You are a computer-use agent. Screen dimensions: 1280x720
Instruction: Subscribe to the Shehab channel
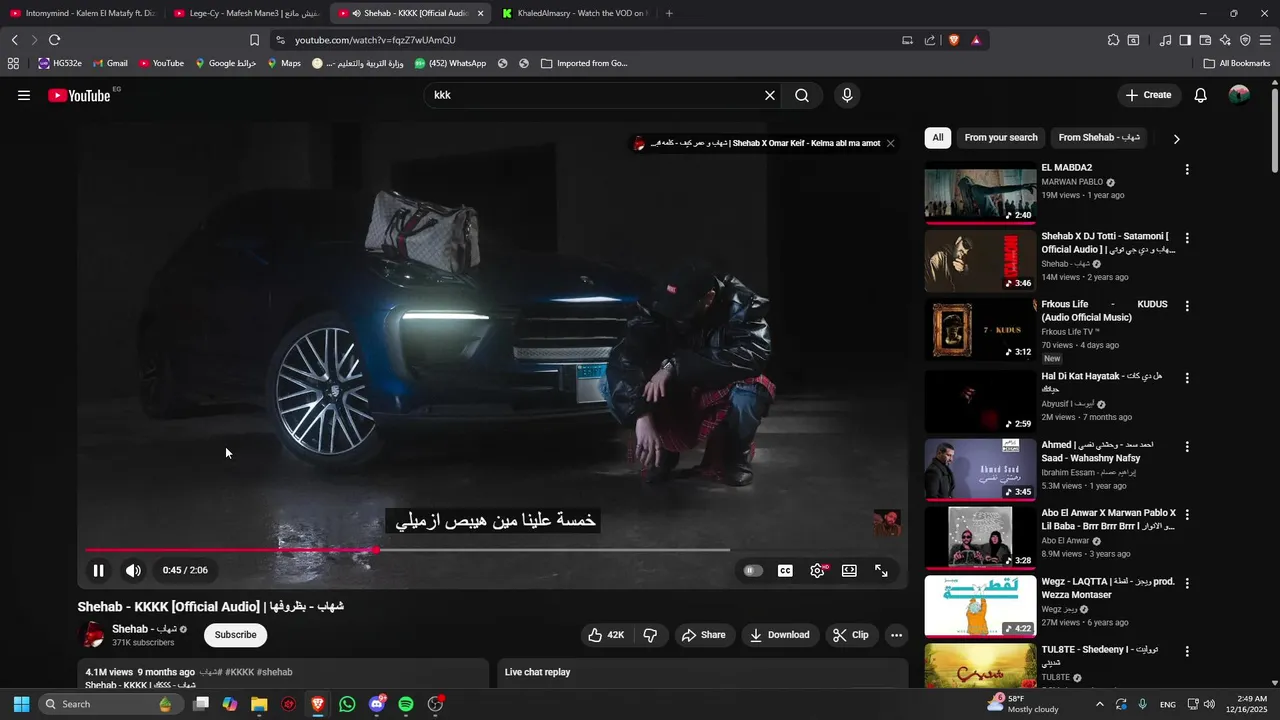(235, 635)
